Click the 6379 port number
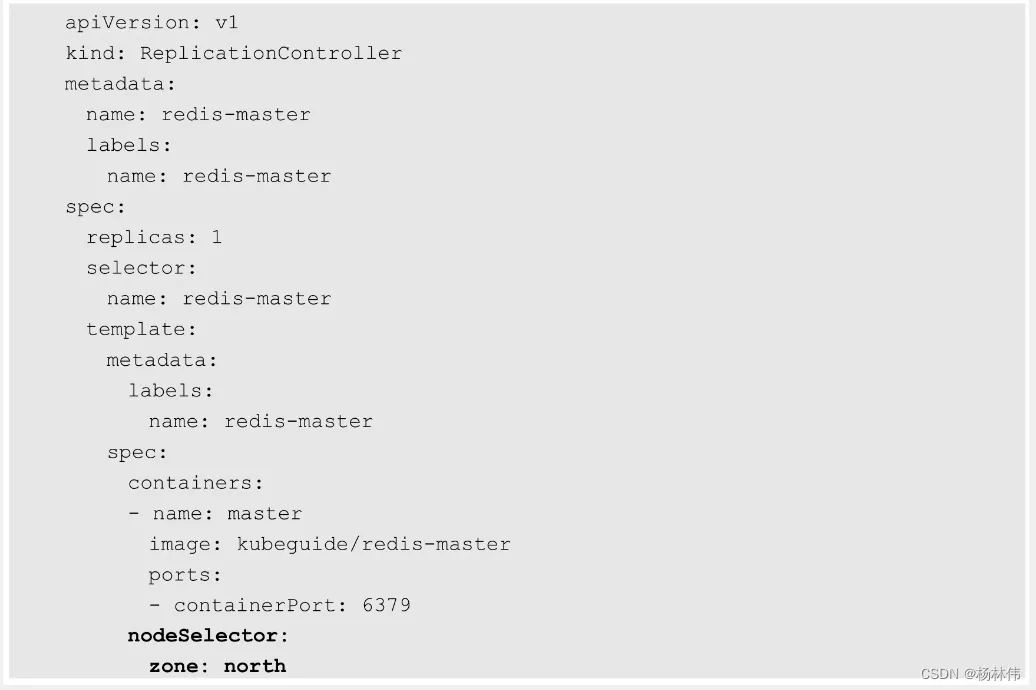 click(x=386, y=605)
